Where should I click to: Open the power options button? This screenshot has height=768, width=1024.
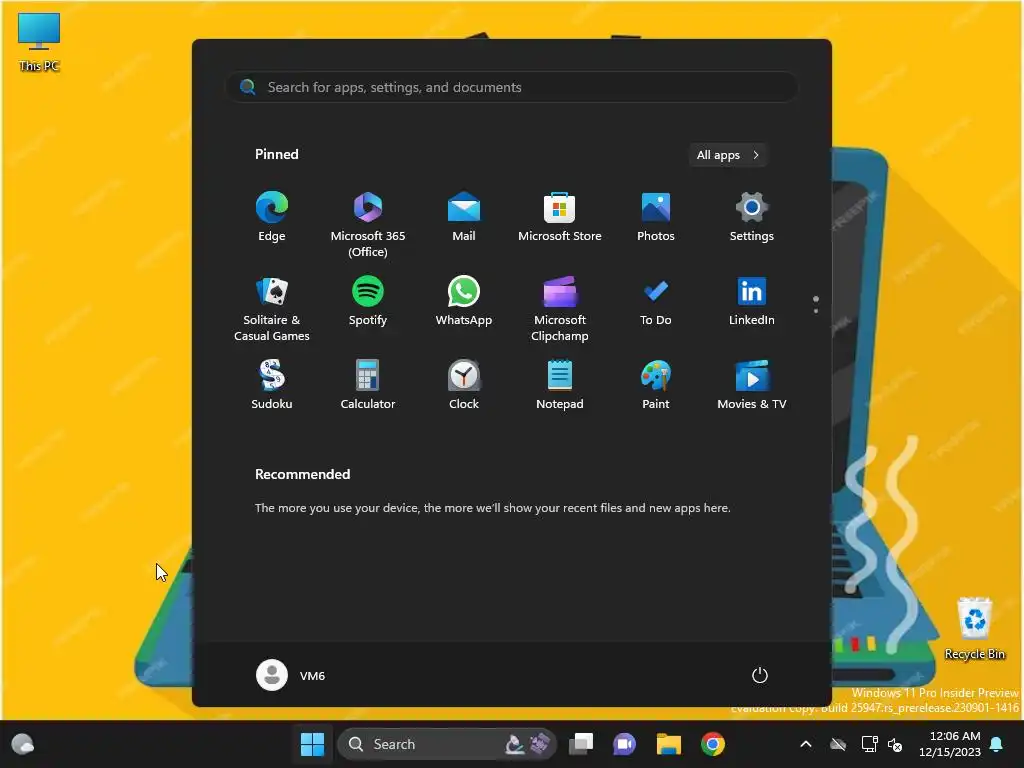(760, 675)
